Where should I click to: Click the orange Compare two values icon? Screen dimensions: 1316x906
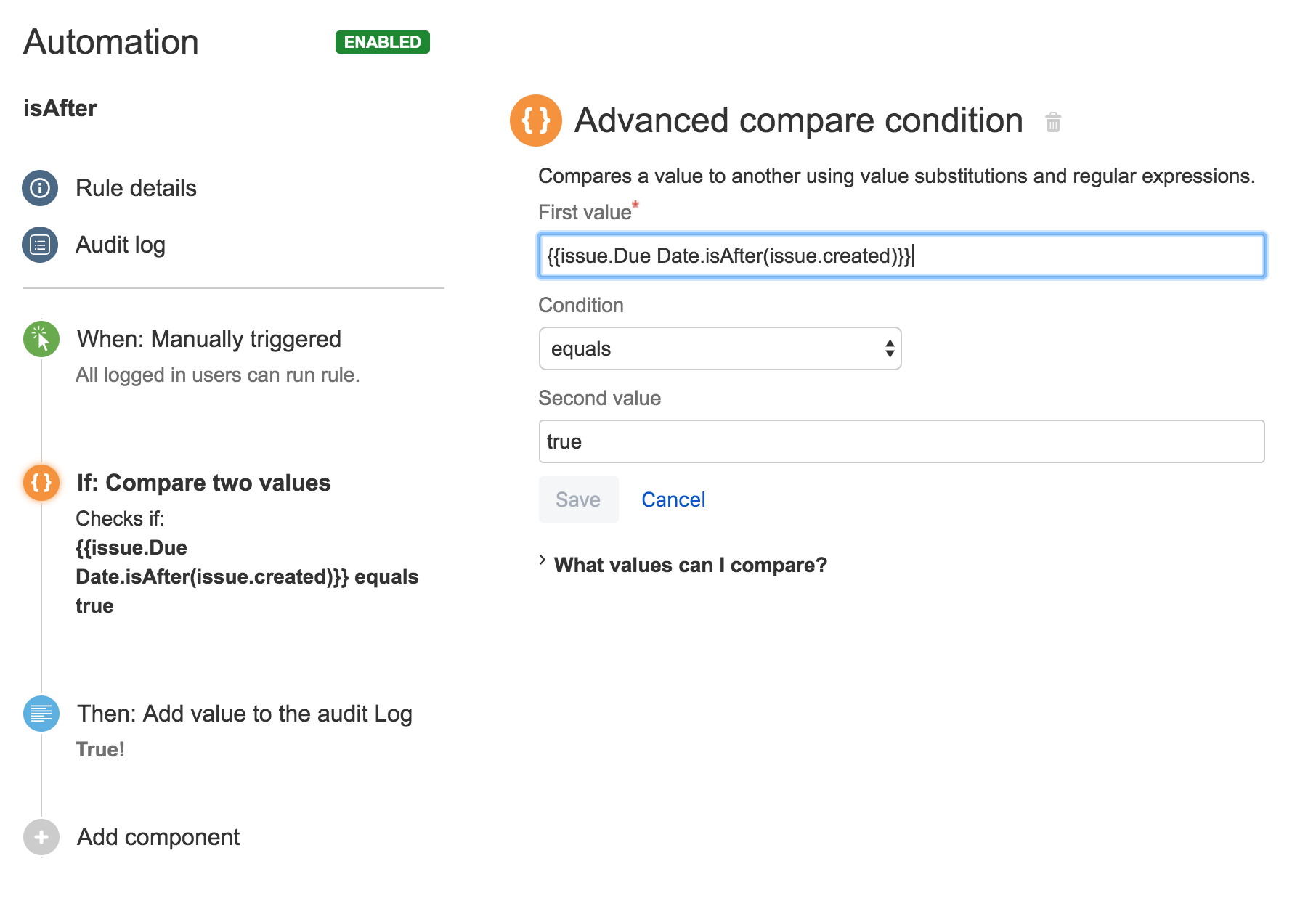(x=41, y=483)
